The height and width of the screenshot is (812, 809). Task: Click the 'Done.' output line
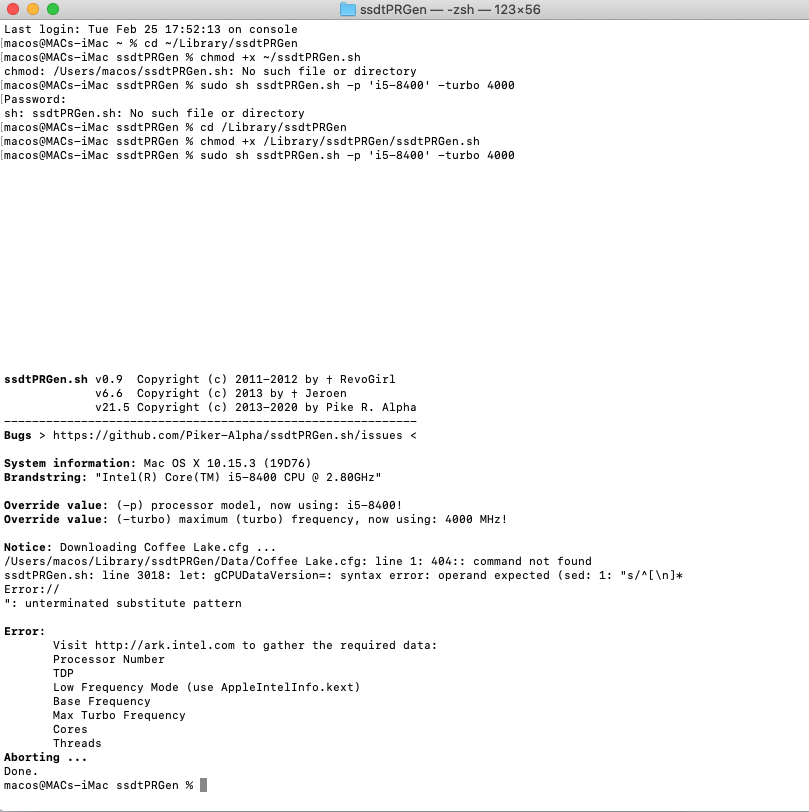tap(20, 771)
